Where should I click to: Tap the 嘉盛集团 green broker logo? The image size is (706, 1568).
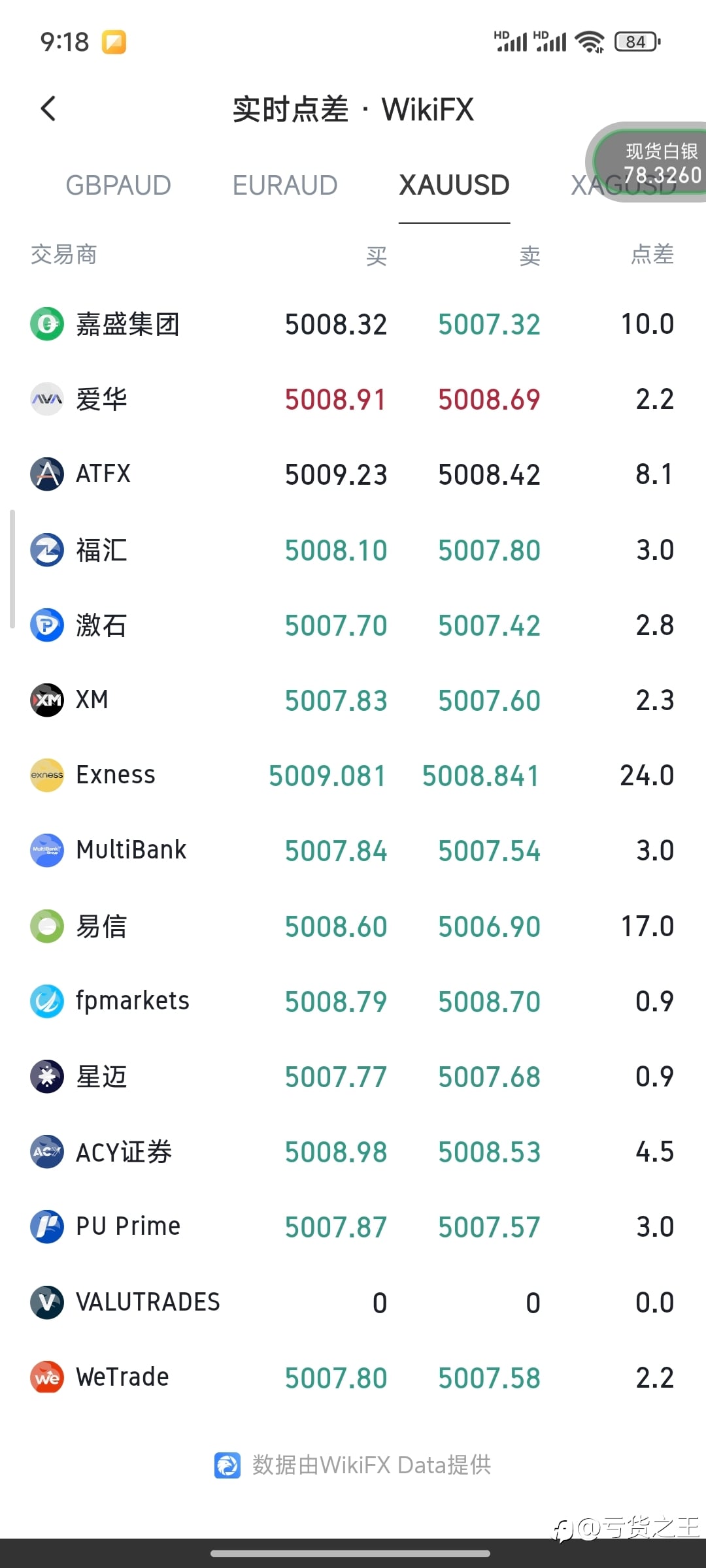47,324
